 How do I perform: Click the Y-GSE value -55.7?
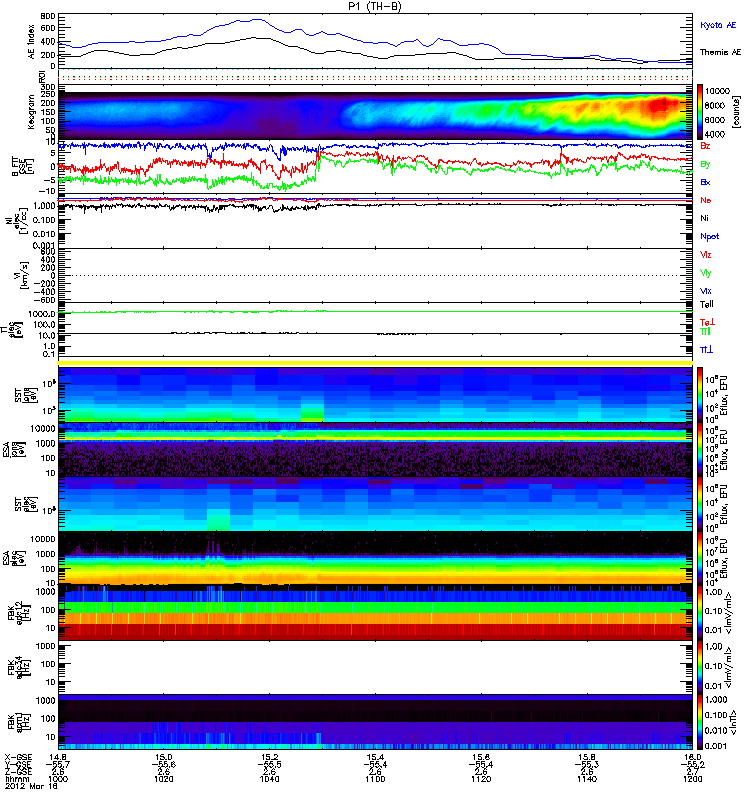click(x=58, y=765)
